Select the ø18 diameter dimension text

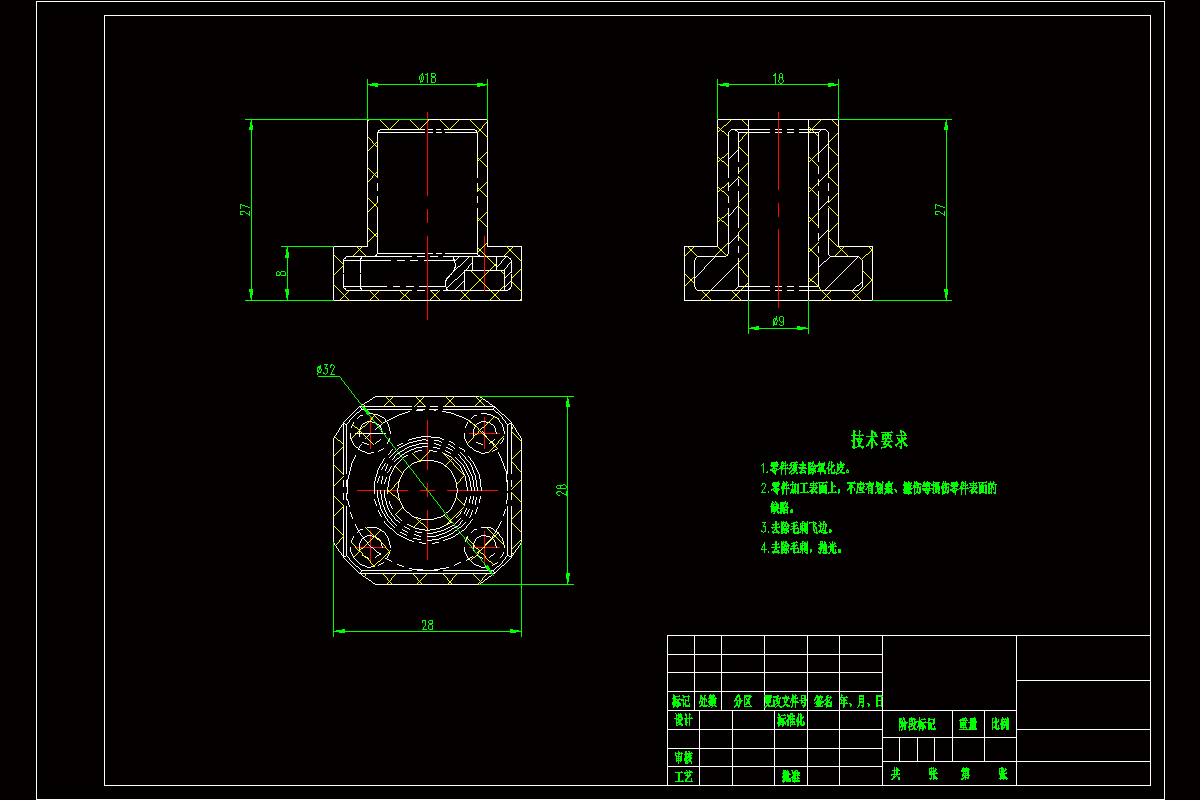click(427, 78)
